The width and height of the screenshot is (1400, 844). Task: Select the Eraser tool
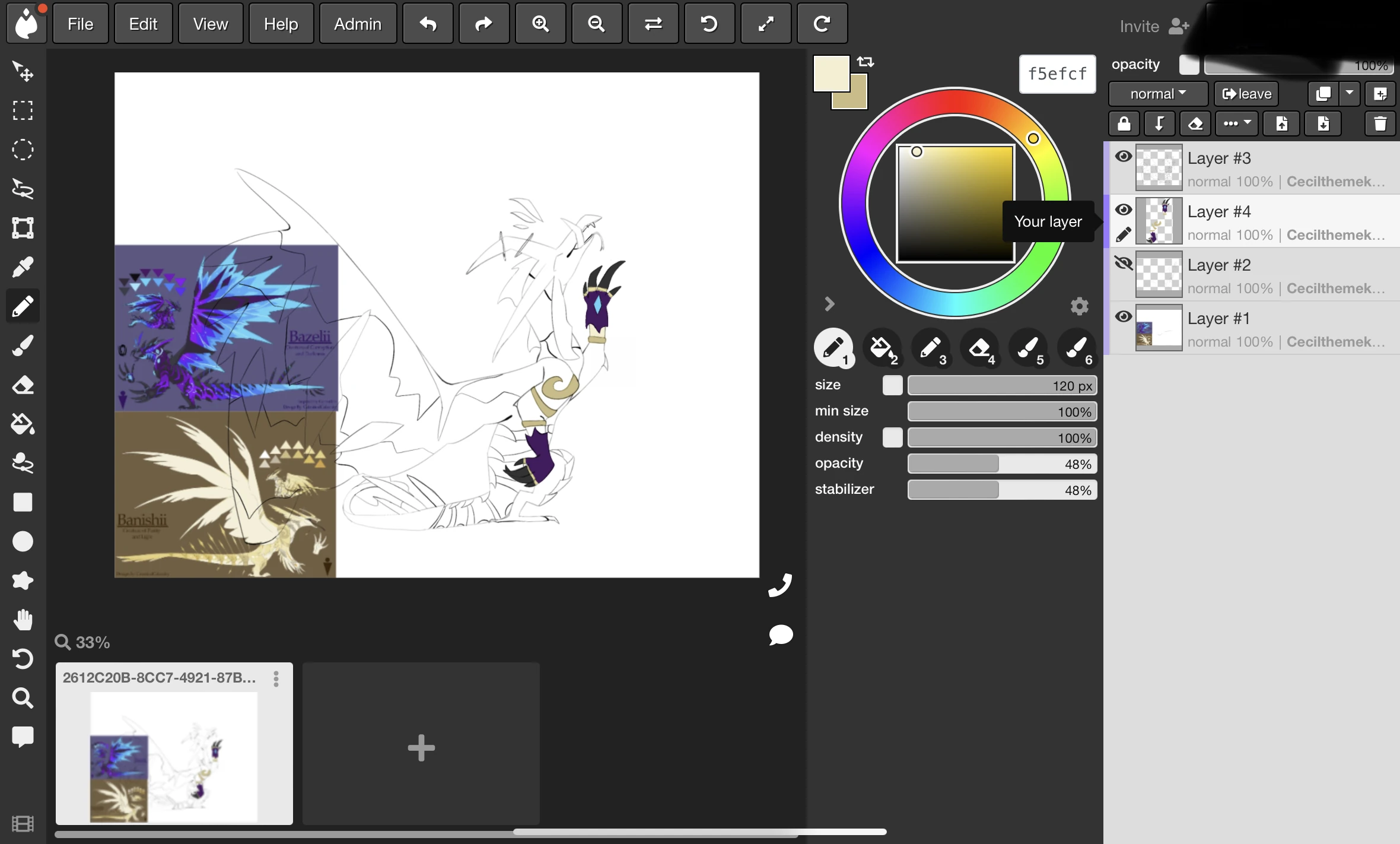coord(23,385)
